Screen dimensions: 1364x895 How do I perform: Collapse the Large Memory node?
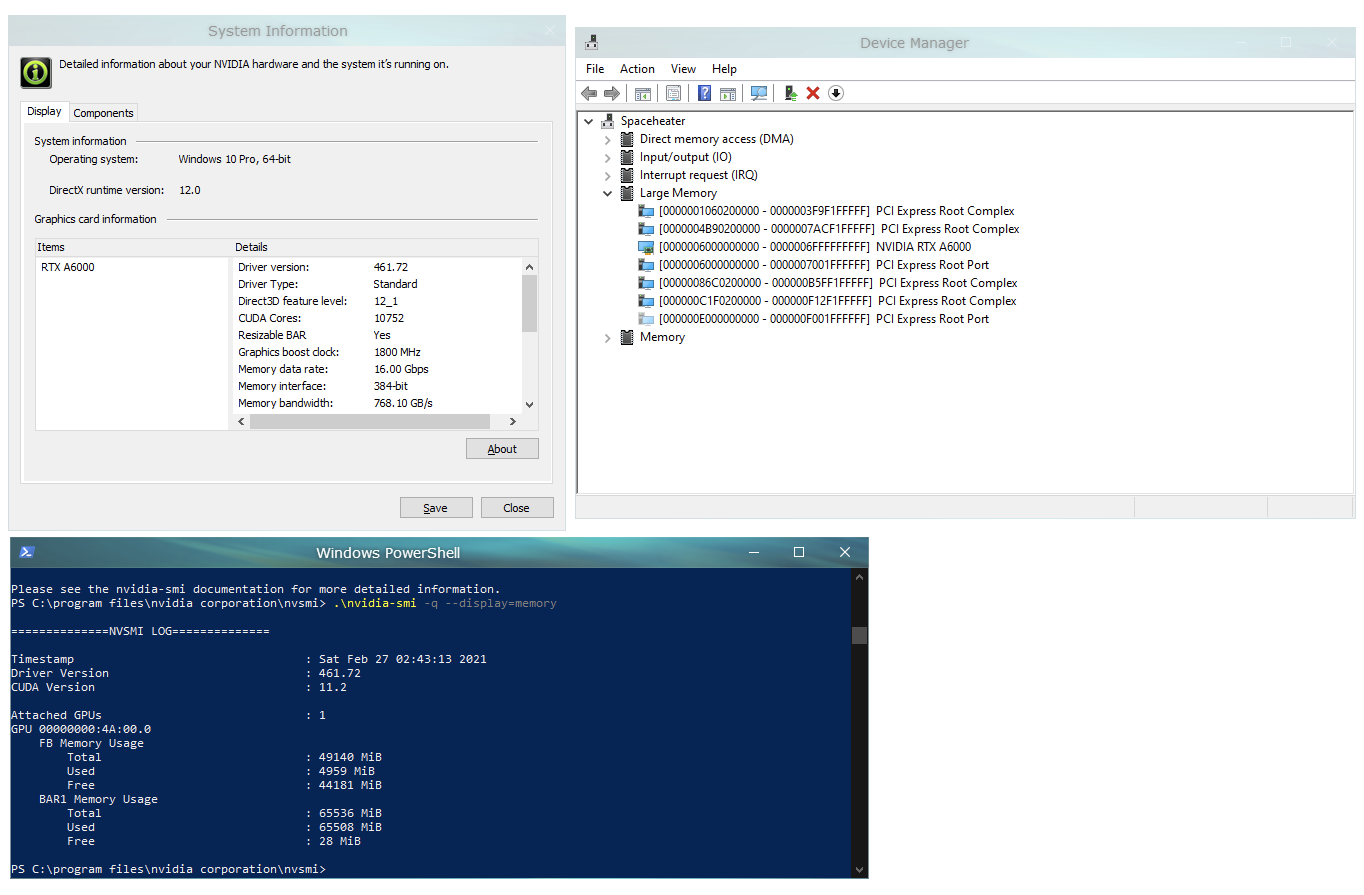click(607, 194)
